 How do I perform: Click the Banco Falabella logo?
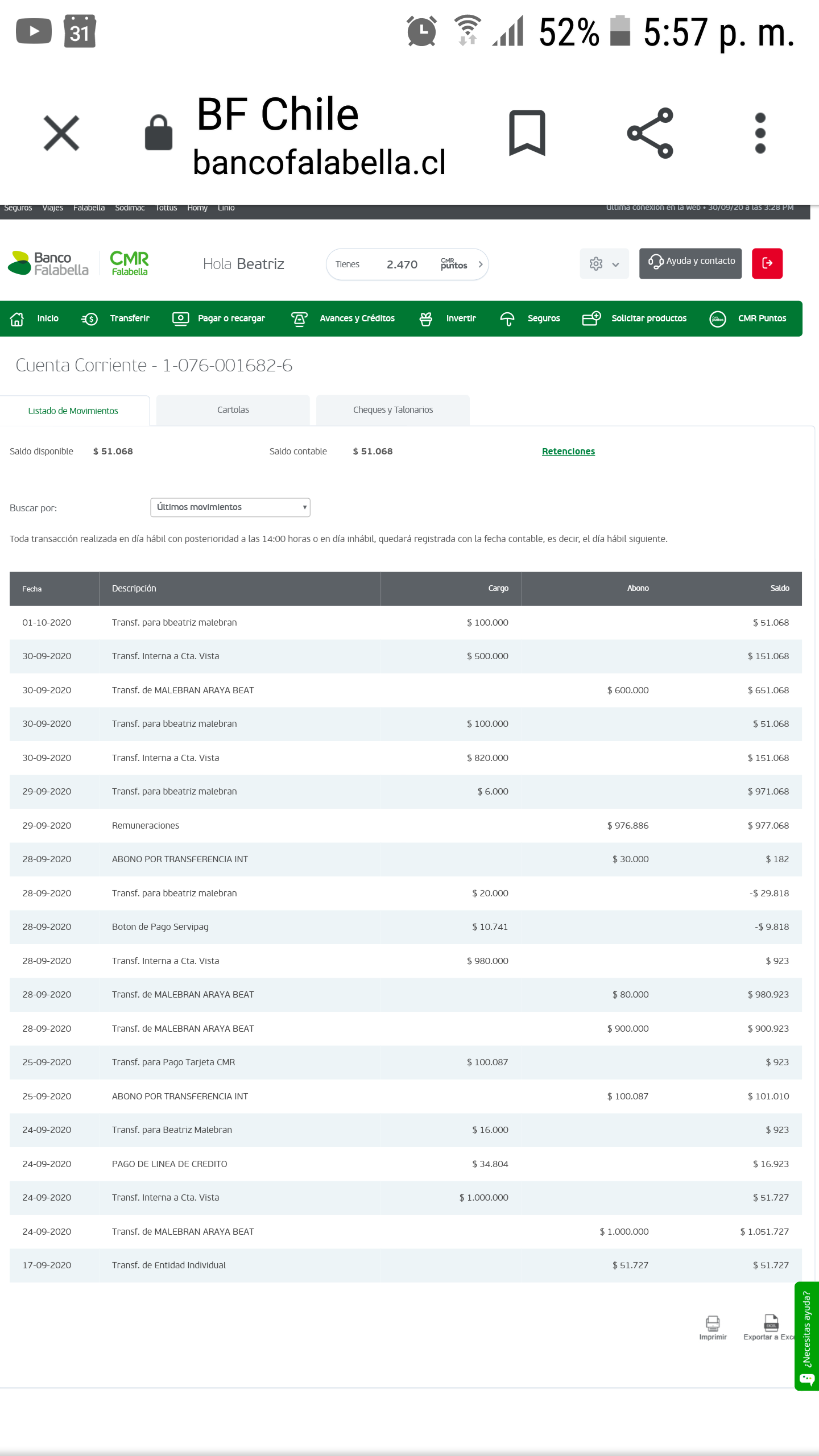point(49,263)
